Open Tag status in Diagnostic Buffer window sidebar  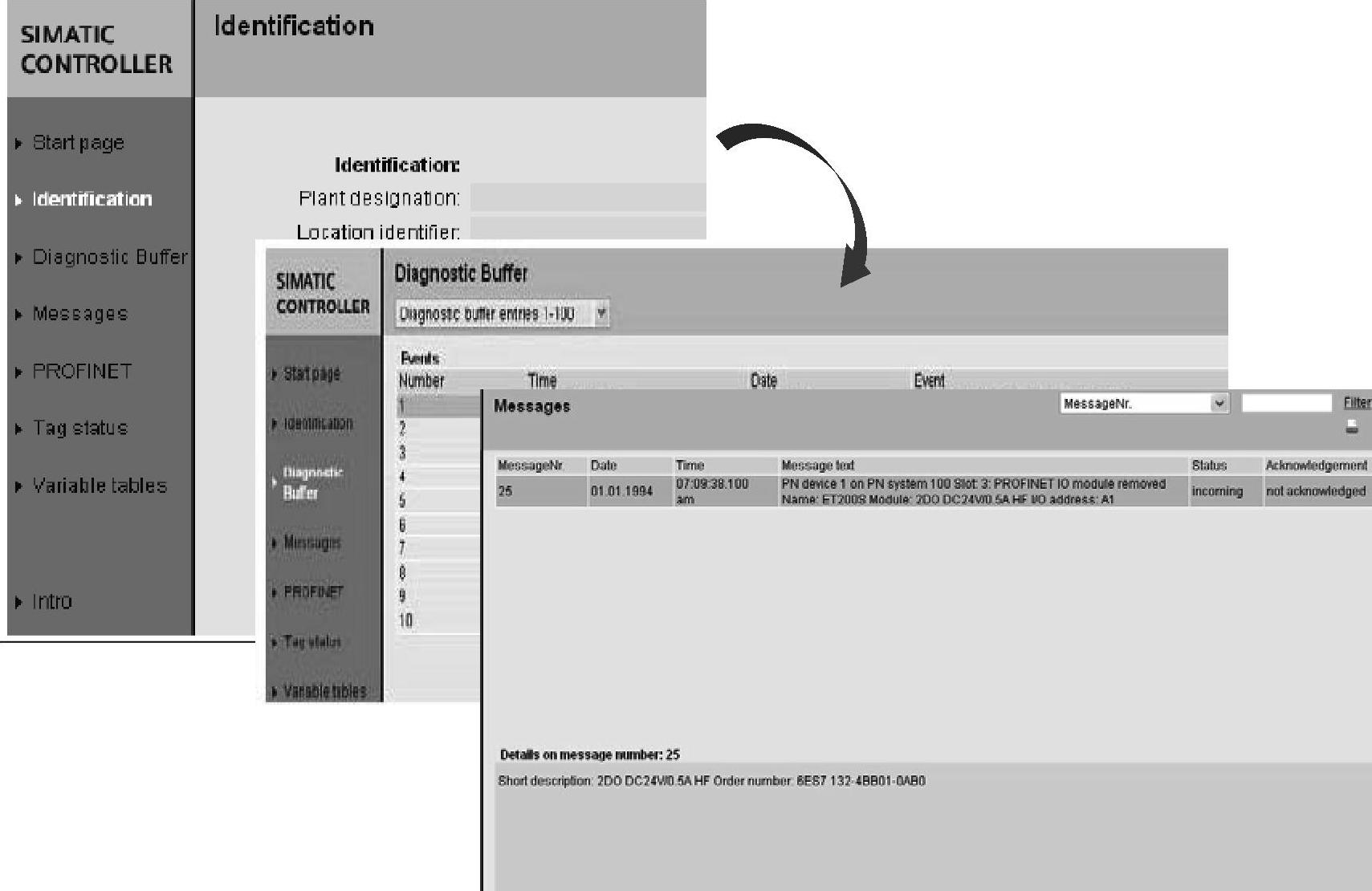click(x=311, y=642)
